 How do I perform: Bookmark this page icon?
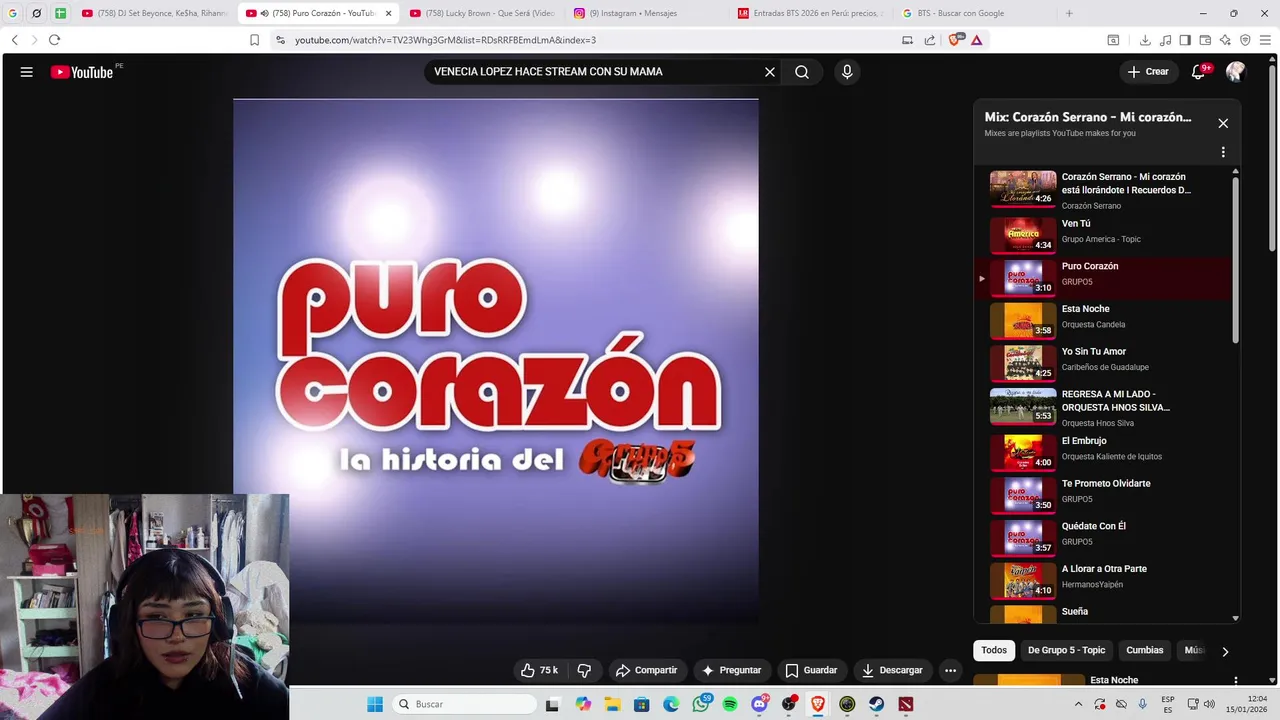tap(254, 40)
